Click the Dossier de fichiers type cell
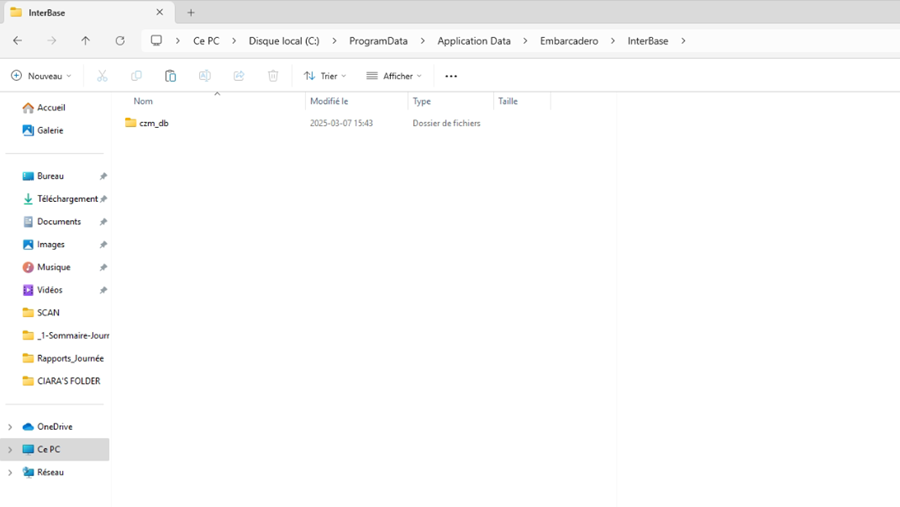Screen dimensions: 900x507 click(447, 123)
